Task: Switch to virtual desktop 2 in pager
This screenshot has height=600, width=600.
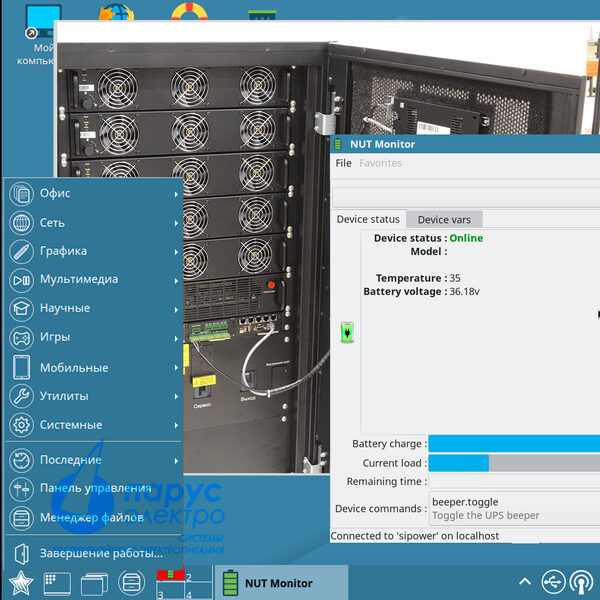Action: coord(199,575)
